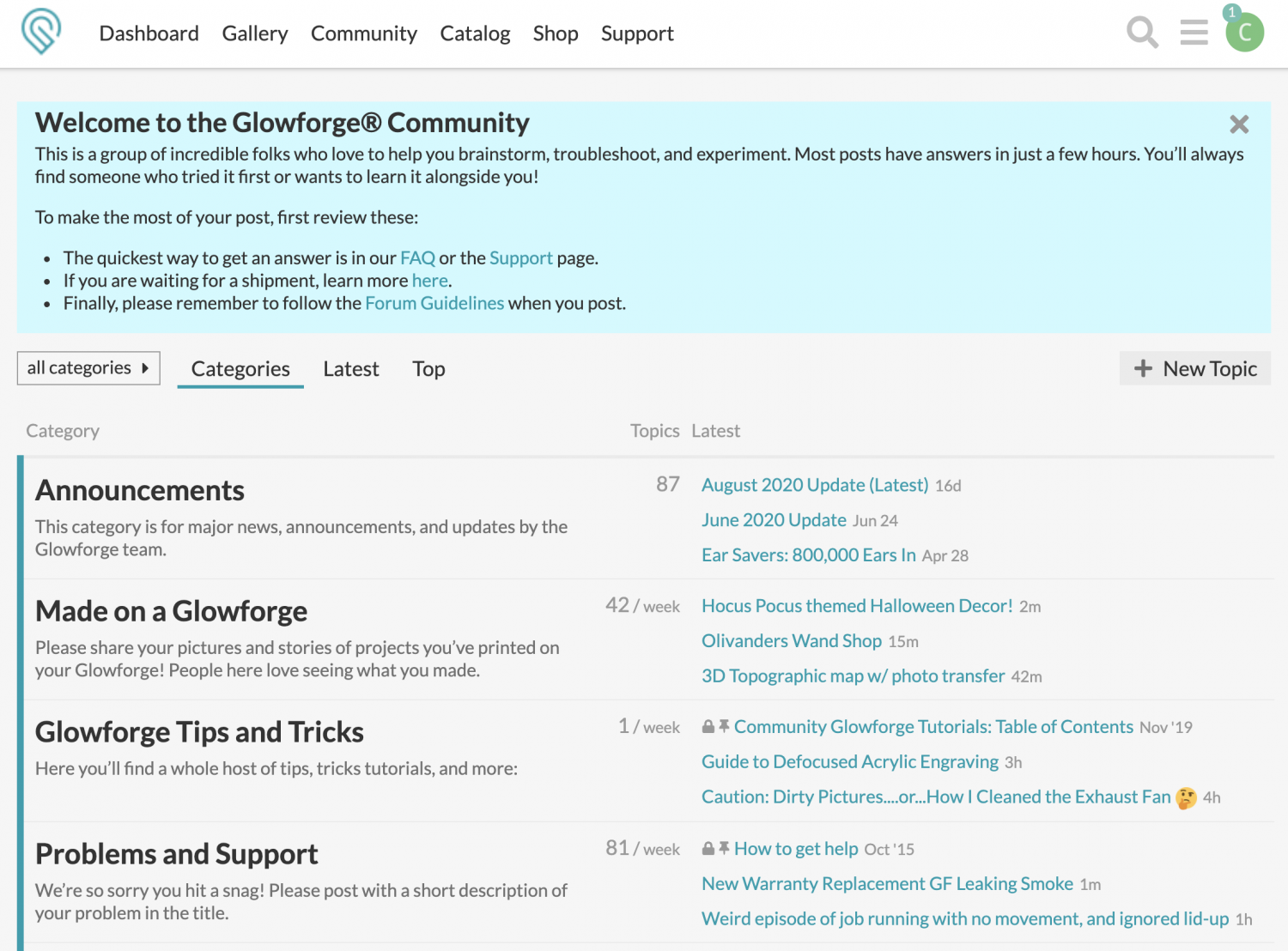Viewport: 1288px width, 951px height.
Task: Dismiss the welcome banner with X
Action: click(1239, 124)
